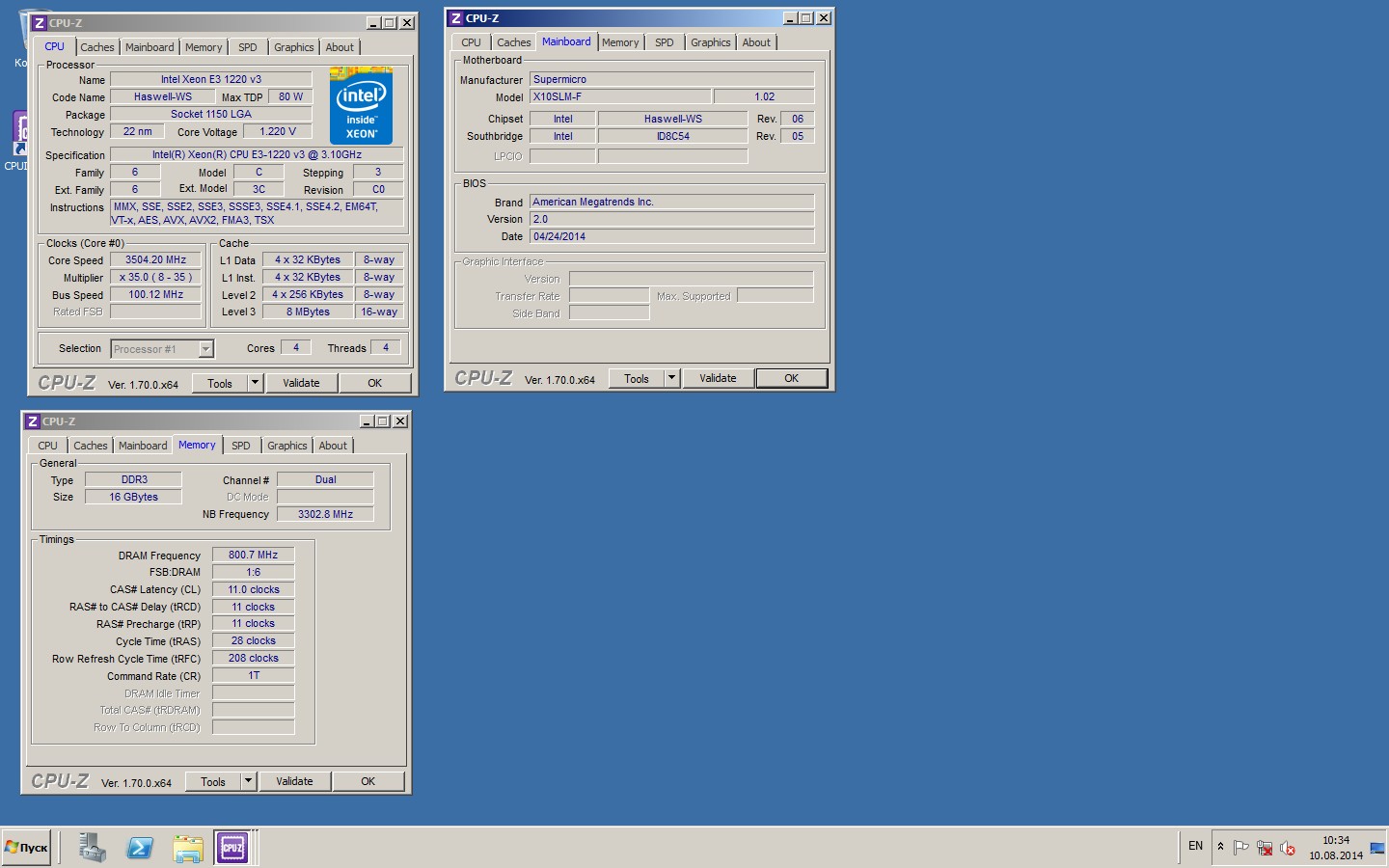Show hidden tray icons arrow
This screenshot has height=868, width=1389.
[x=1220, y=847]
